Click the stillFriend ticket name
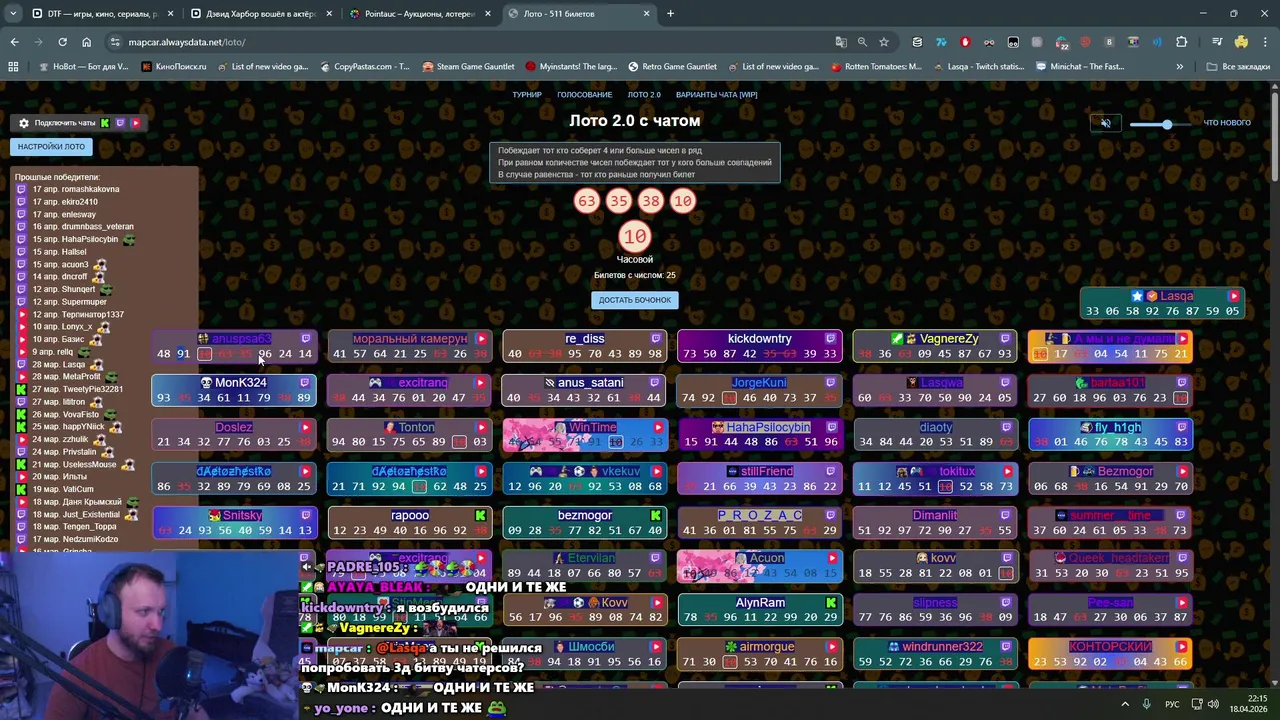The image size is (1280, 720). (x=767, y=471)
